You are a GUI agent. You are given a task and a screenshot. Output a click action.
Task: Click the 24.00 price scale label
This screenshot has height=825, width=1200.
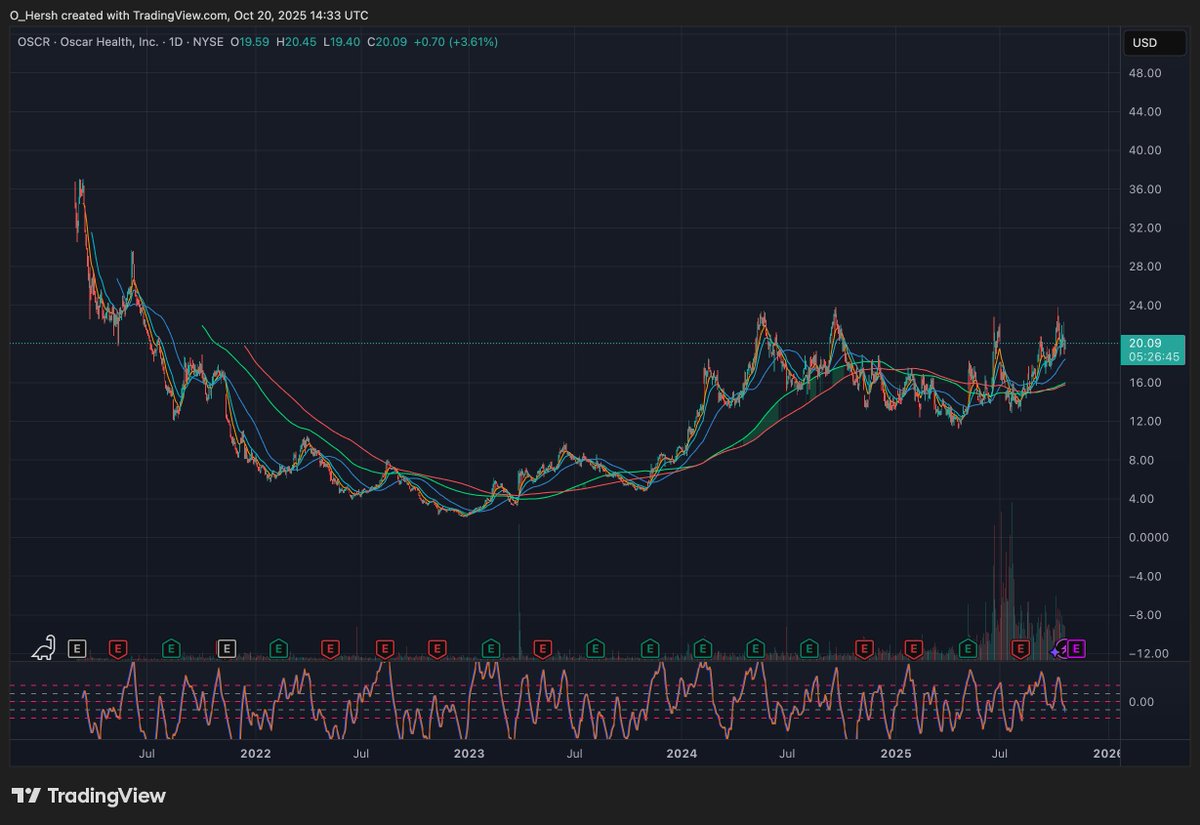(x=1144, y=305)
